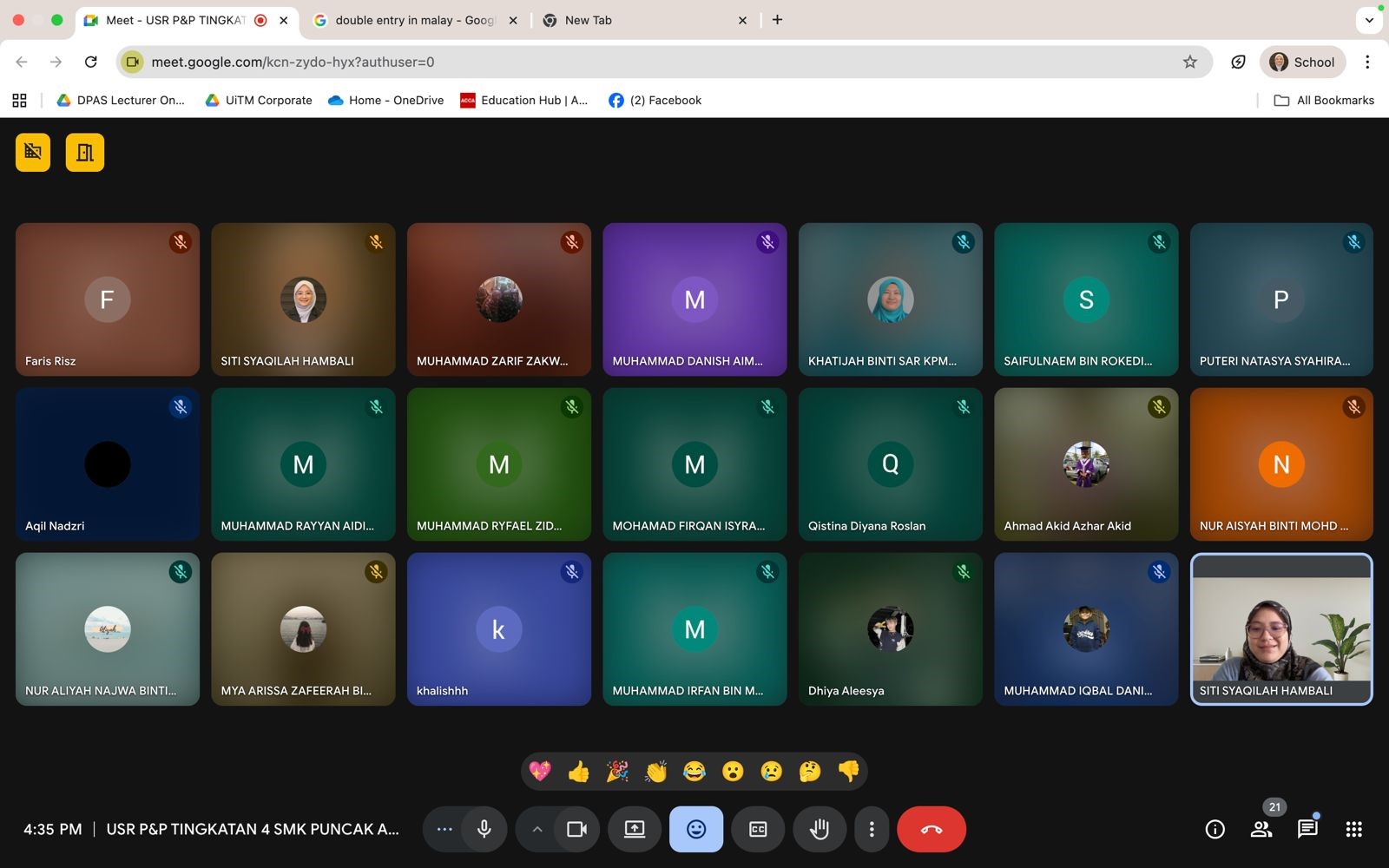
Task: Toggle the microphone on or off
Action: 484,829
